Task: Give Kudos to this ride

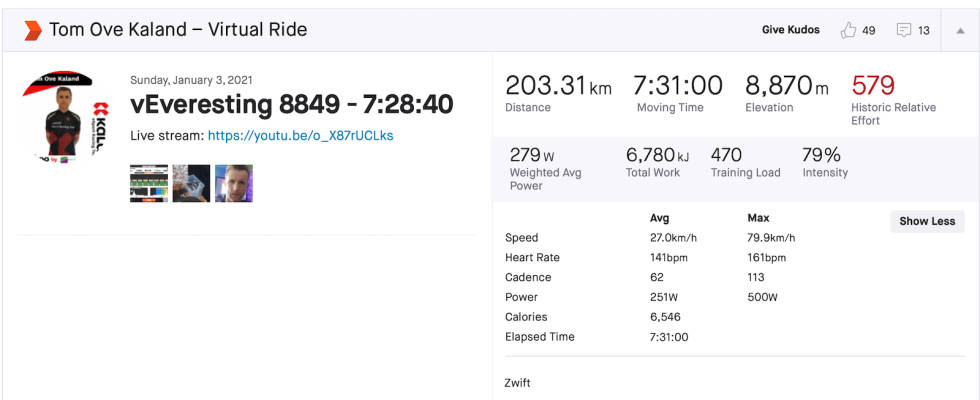Action: 791,29
